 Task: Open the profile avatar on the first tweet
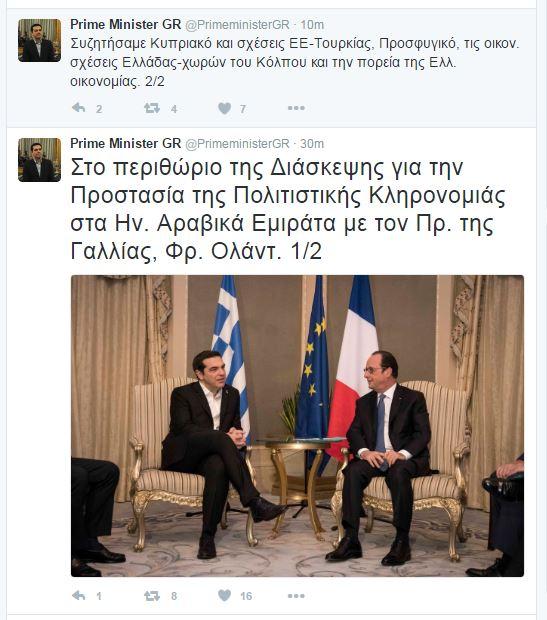(x=40, y=40)
